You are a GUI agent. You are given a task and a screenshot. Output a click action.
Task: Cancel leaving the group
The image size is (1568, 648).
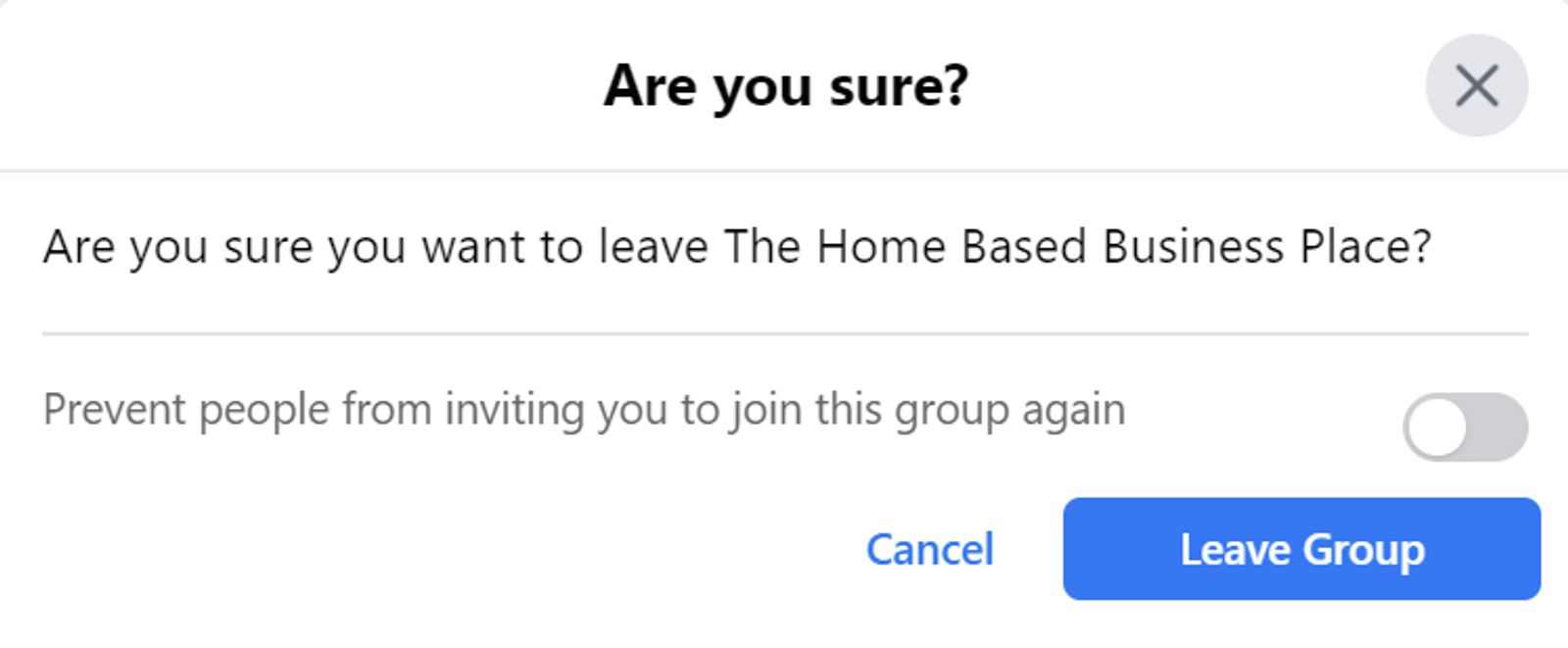[930, 549]
